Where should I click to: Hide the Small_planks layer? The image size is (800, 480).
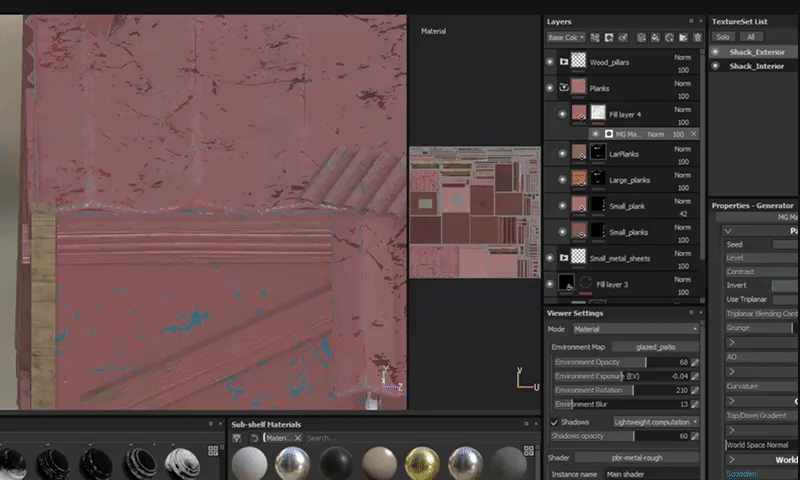pos(562,232)
